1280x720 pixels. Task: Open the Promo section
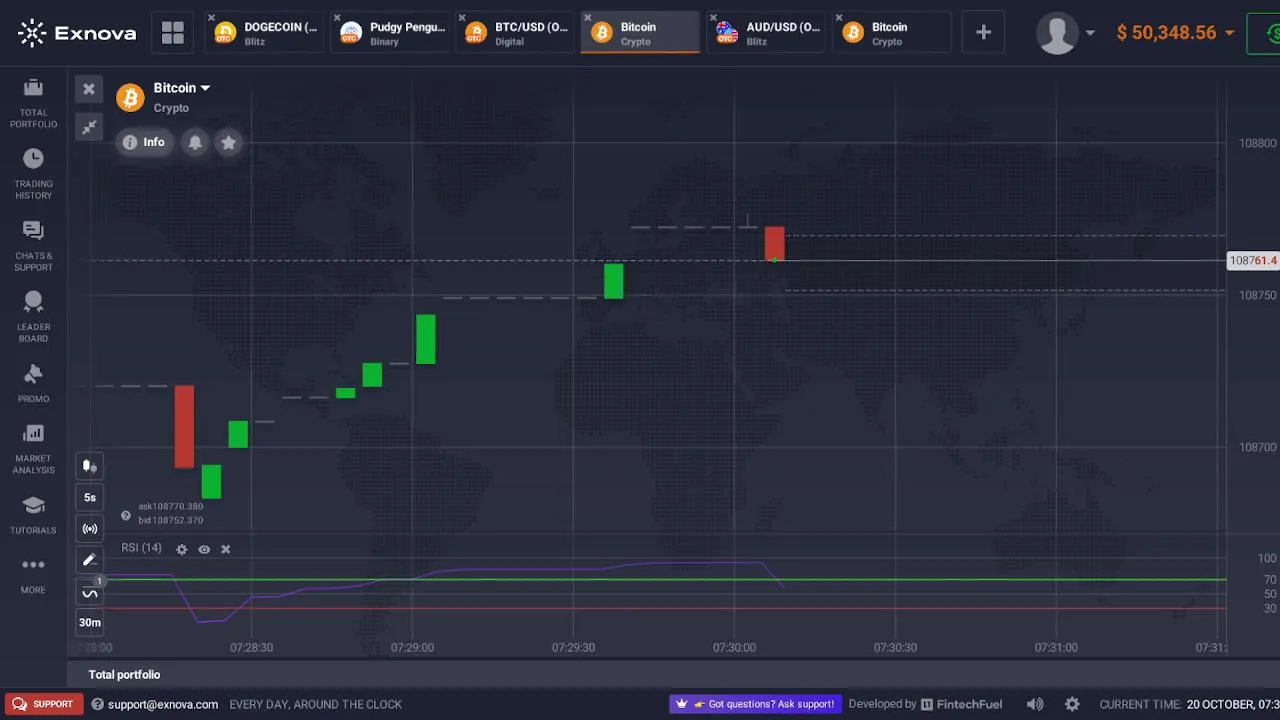[33, 384]
